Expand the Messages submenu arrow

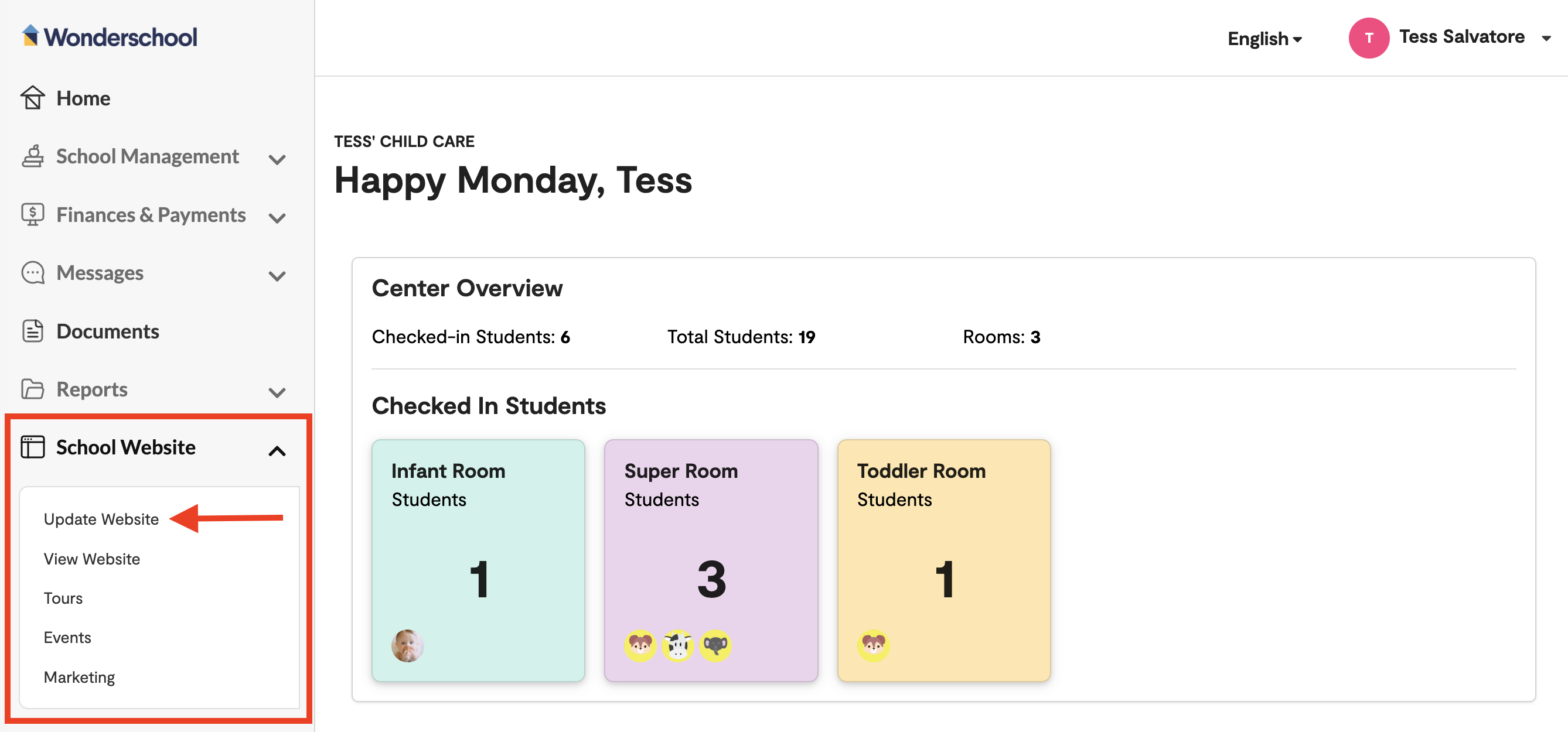click(x=277, y=276)
